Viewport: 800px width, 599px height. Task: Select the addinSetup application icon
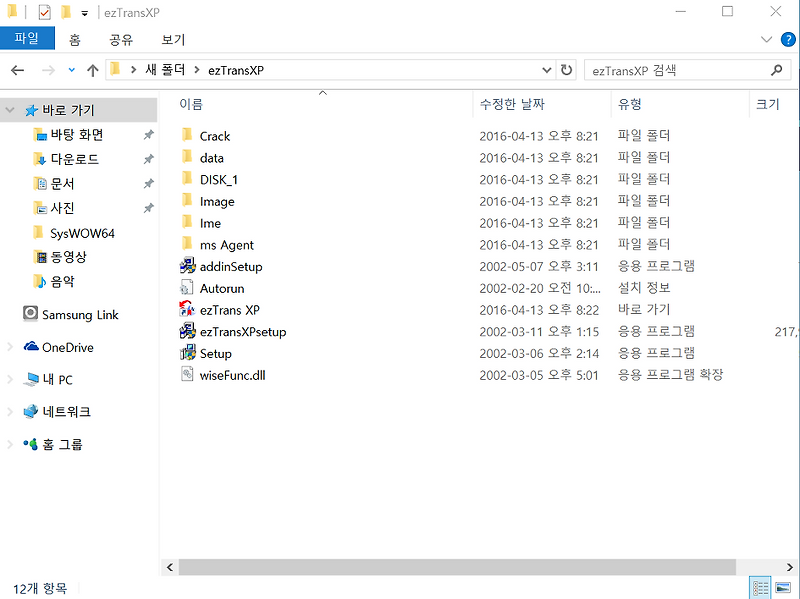(187, 266)
